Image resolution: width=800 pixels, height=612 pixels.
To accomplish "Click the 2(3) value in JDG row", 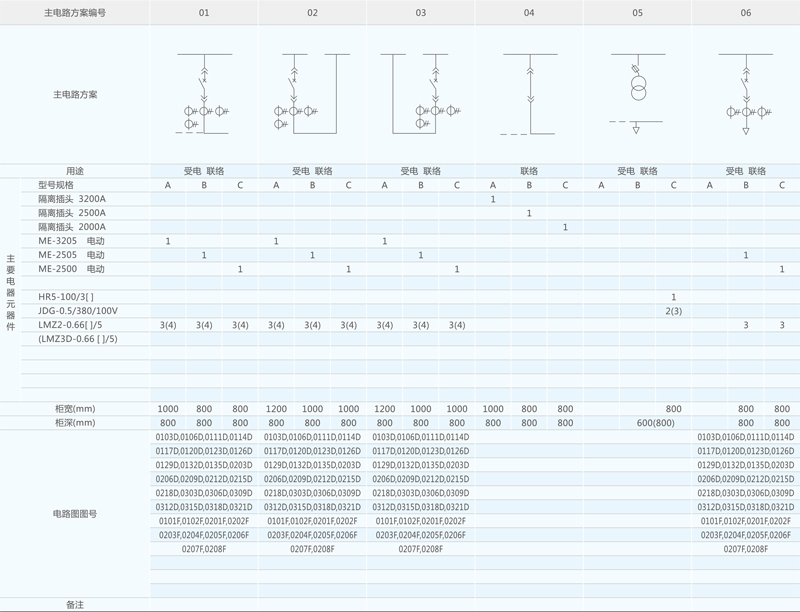I will tap(673, 311).
